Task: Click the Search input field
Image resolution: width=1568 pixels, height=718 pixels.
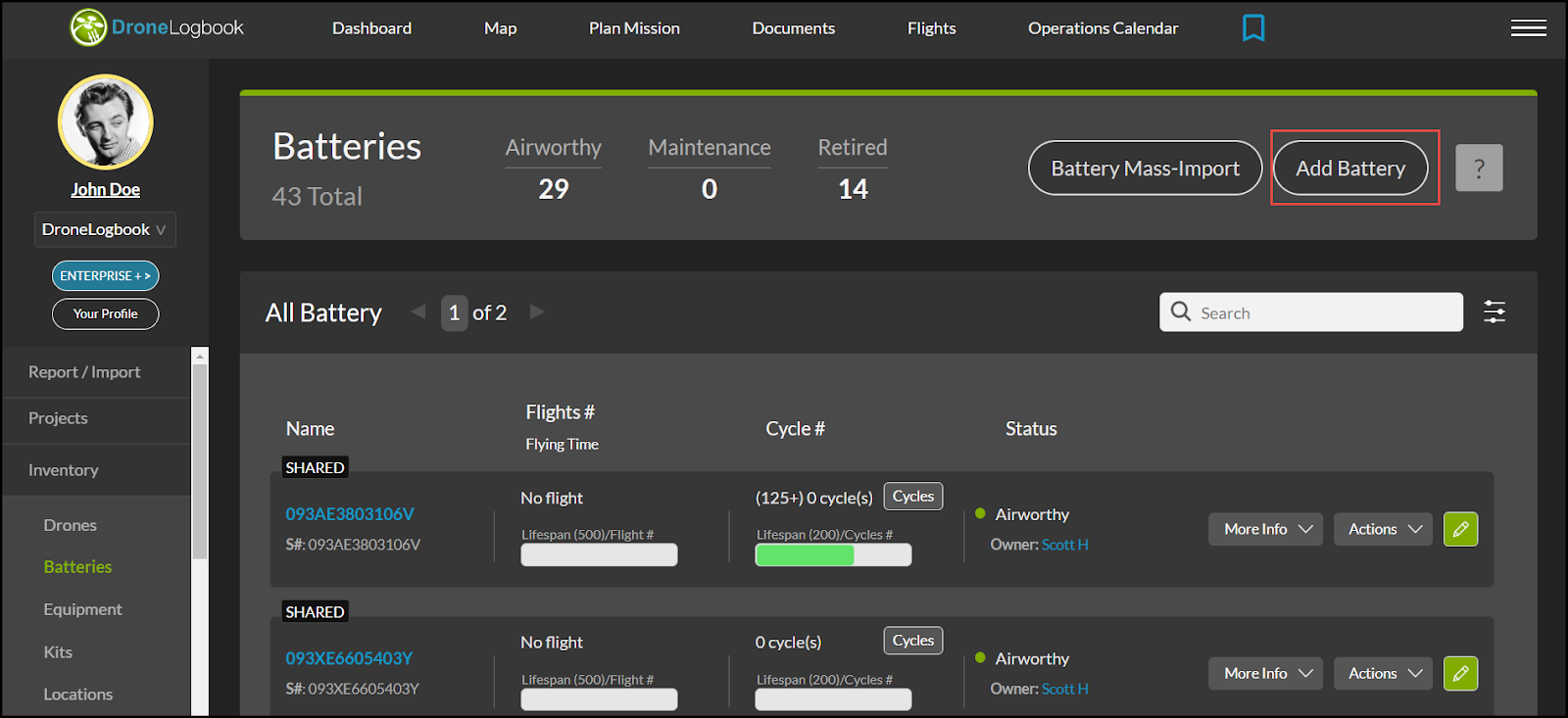Action: pos(1311,312)
